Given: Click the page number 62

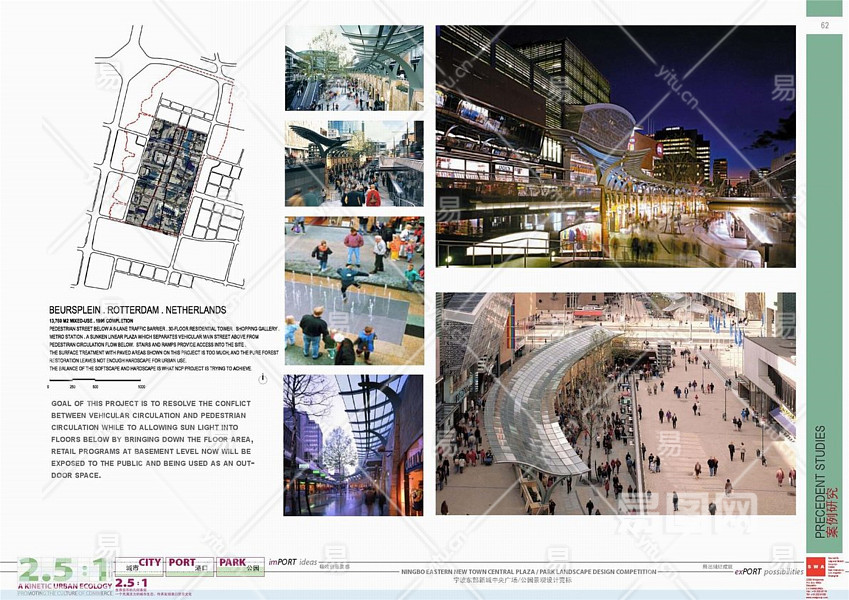Looking at the screenshot, I should 825,25.
